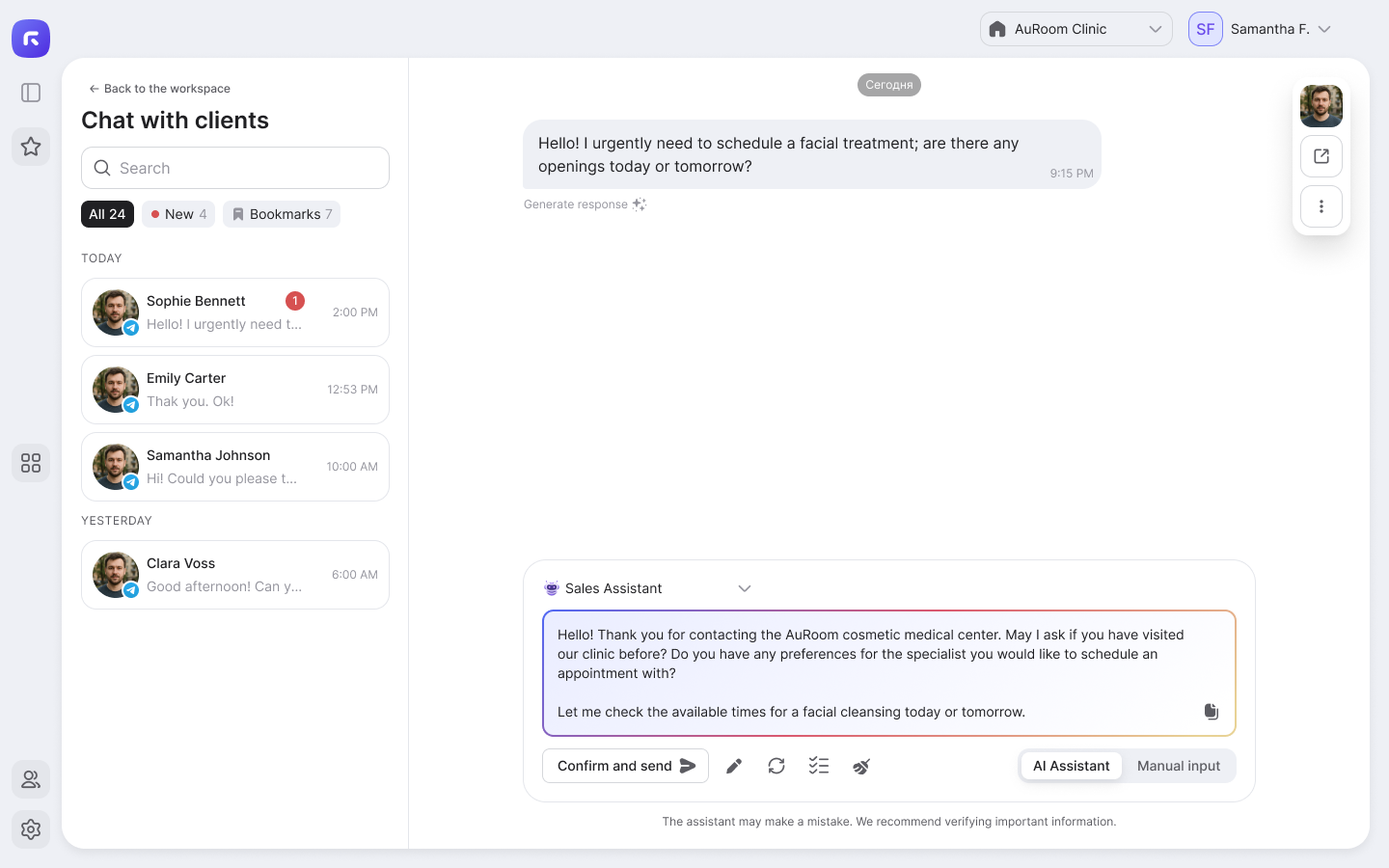Click the sparkle icon next to Generate response
1389x868 pixels.
(639, 204)
